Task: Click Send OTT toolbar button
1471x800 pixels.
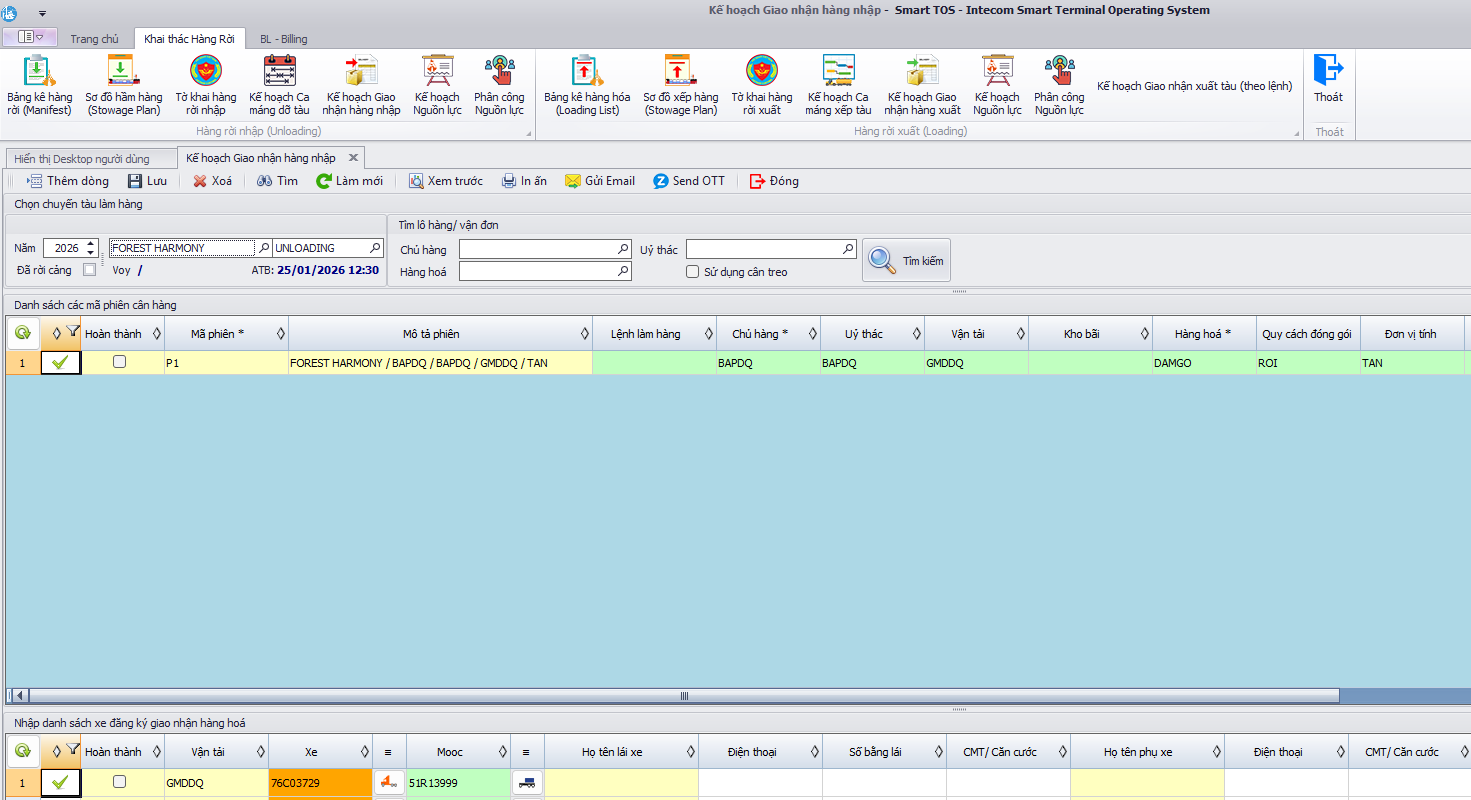Action: click(x=689, y=181)
